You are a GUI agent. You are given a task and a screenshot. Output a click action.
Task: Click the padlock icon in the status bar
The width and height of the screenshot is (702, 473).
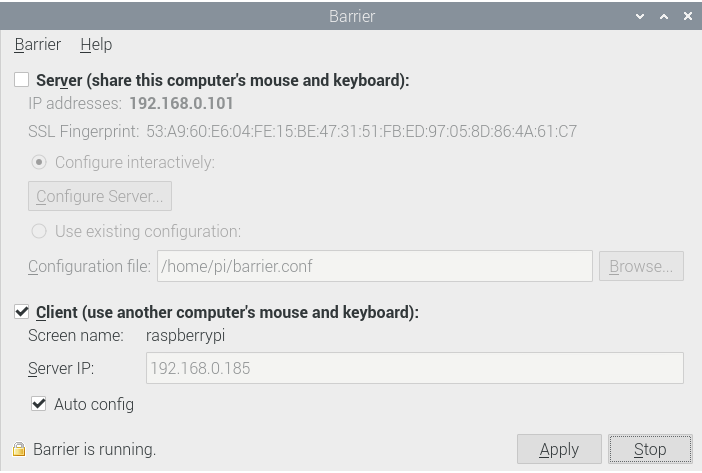coord(19,449)
